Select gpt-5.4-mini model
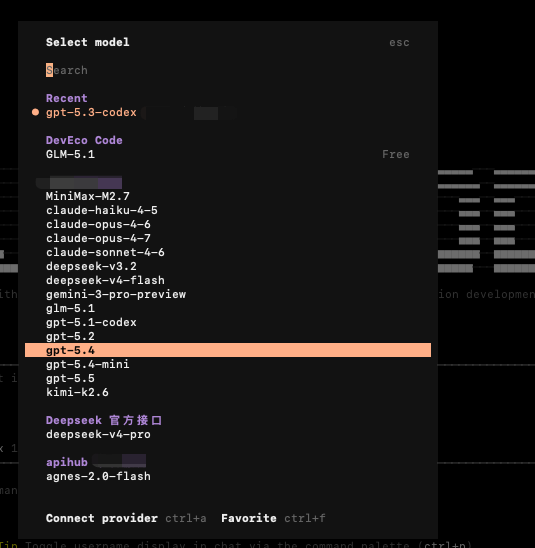Viewport: 535px width, 548px height. (88, 364)
